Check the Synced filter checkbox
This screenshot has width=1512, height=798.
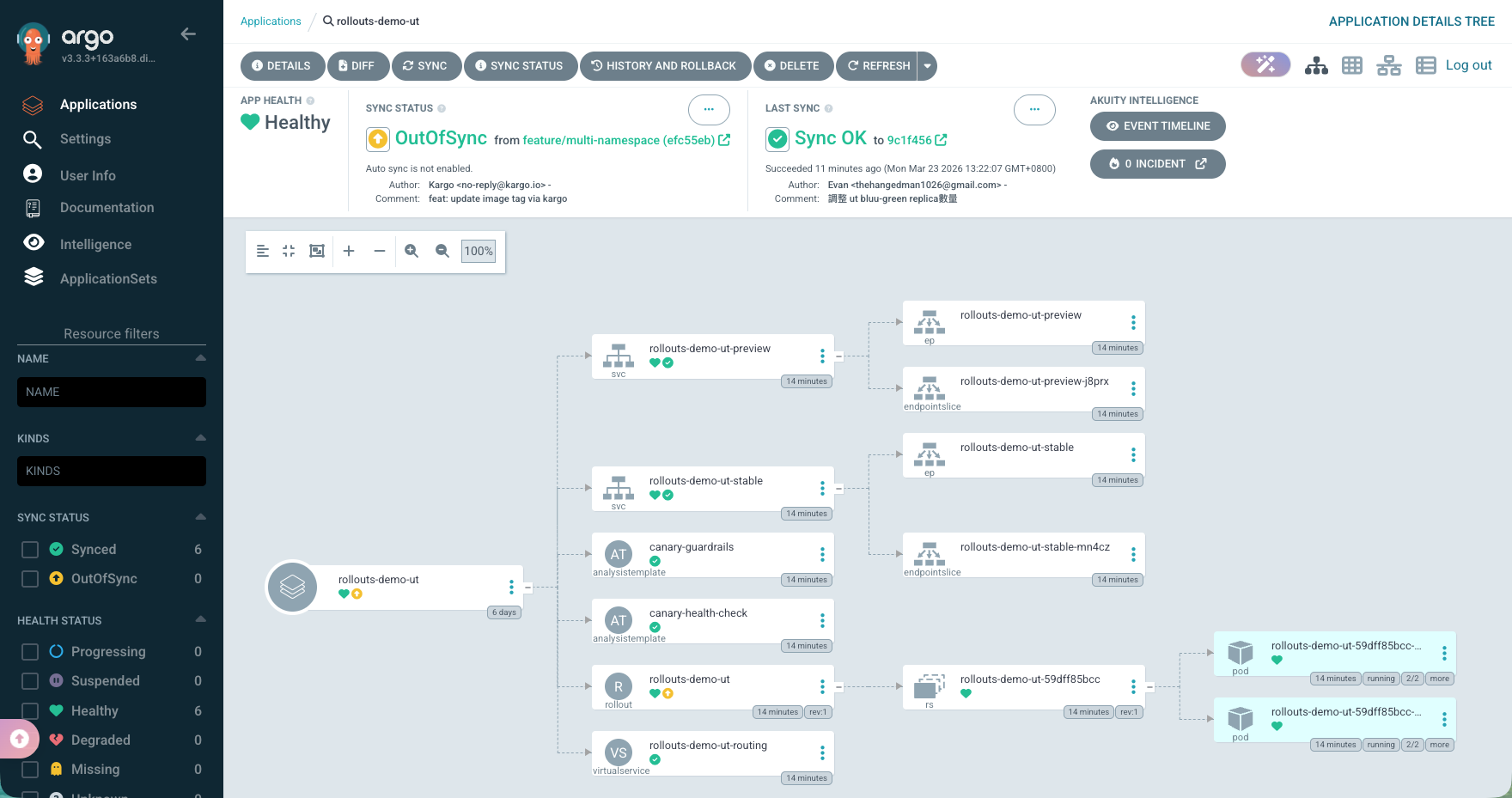coord(30,550)
